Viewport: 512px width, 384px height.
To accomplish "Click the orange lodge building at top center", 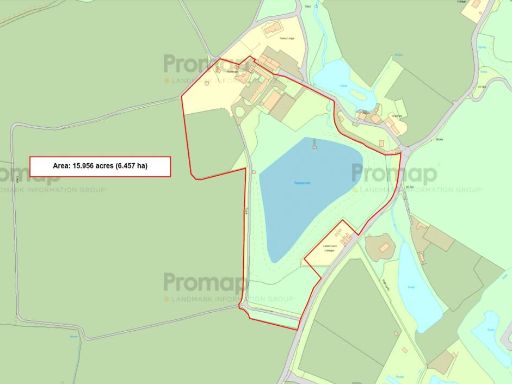I will [x=272, y=29].
